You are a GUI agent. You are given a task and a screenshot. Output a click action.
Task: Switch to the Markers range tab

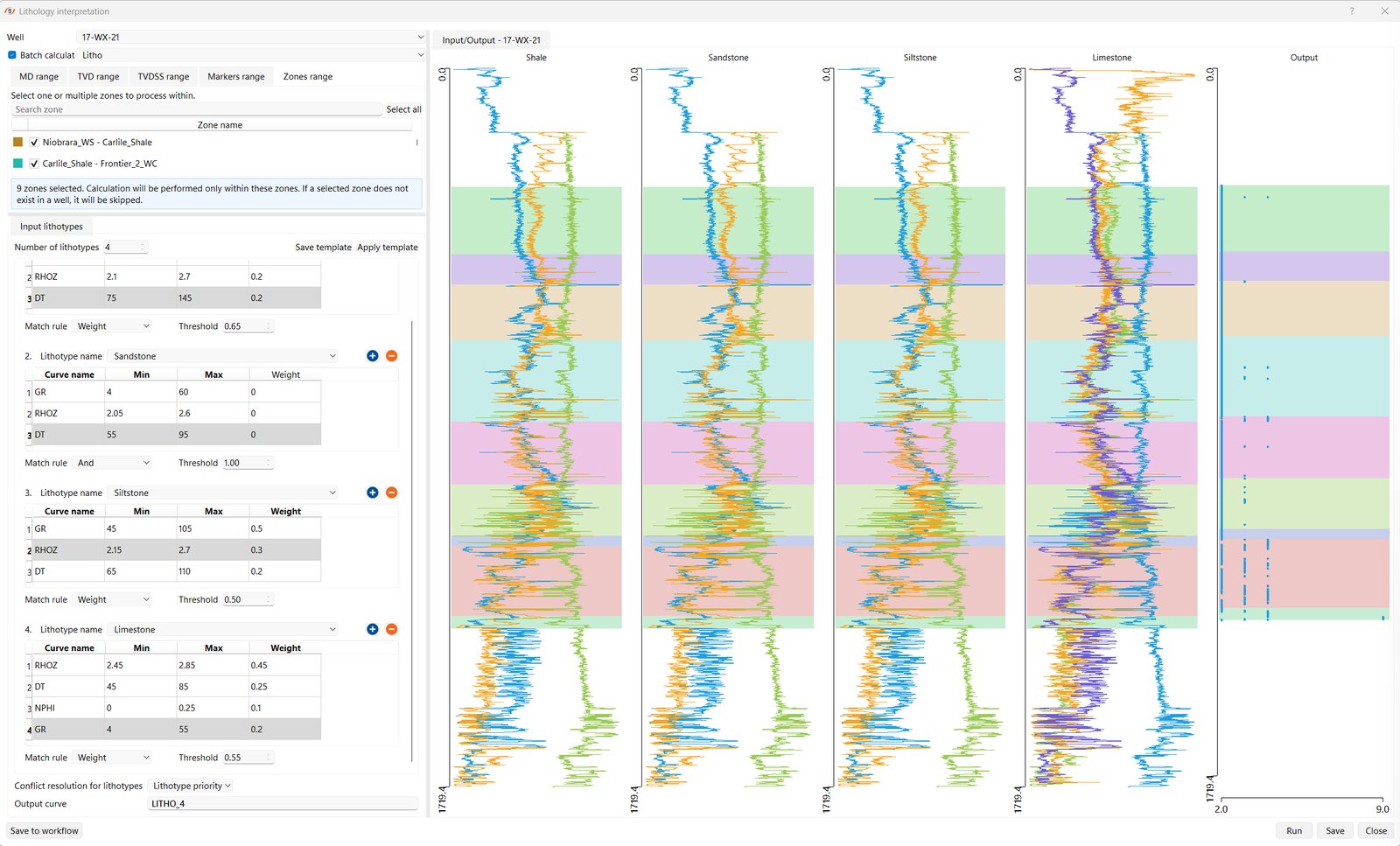pos(235,77)
